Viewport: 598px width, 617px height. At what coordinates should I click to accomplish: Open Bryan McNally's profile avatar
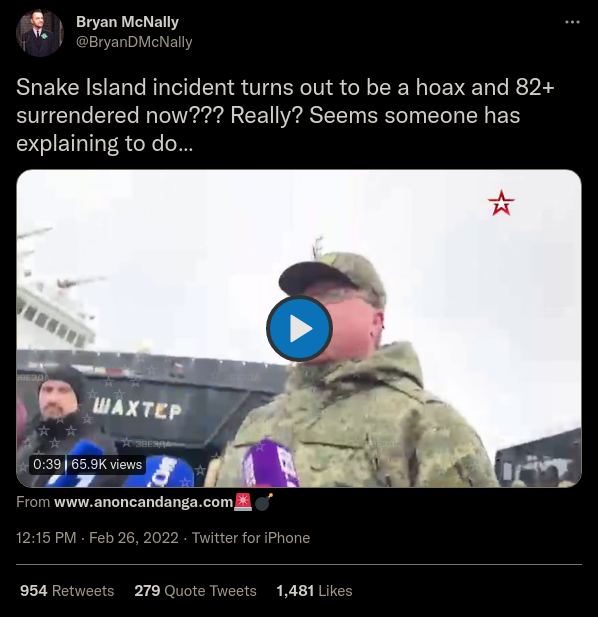(x=39, y=33)
